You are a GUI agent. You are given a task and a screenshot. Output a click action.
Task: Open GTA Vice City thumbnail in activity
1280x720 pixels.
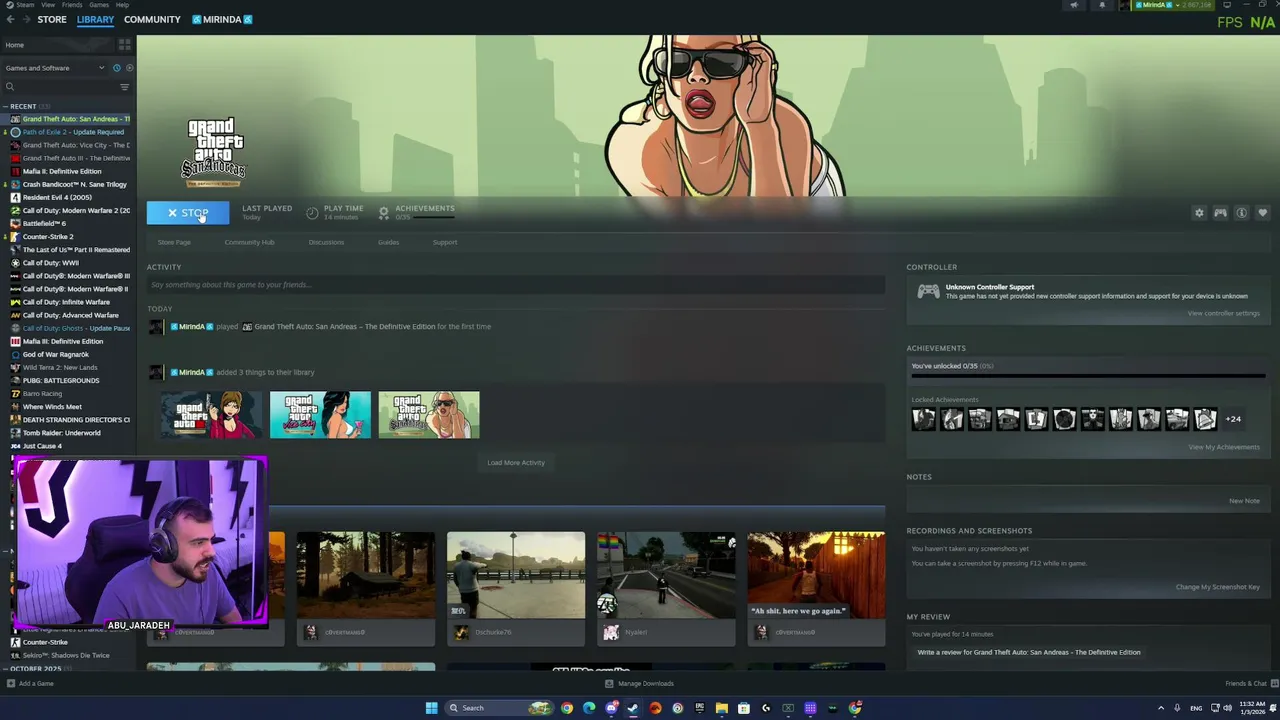point(320,415)
